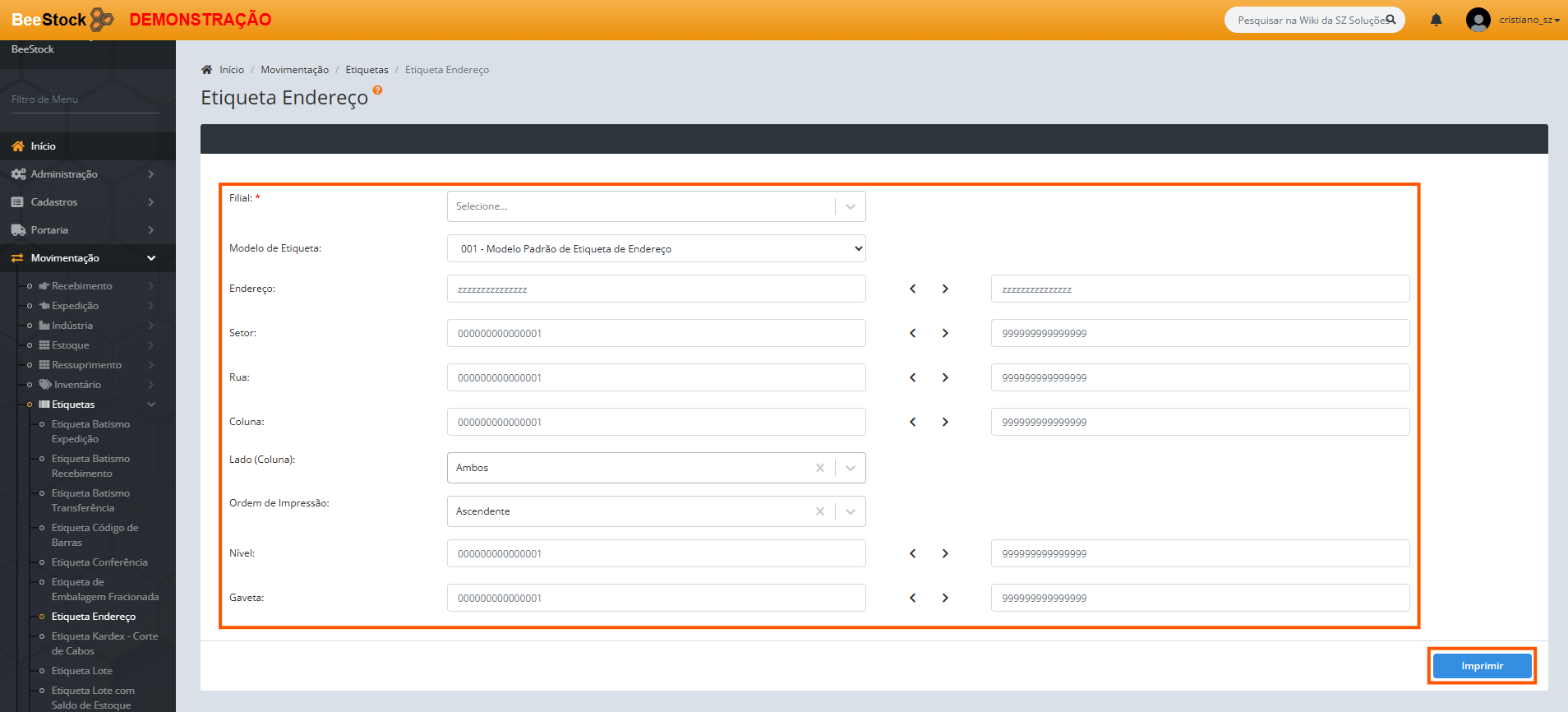Click the right arrow in the Gaveta row

coord(945,598)
